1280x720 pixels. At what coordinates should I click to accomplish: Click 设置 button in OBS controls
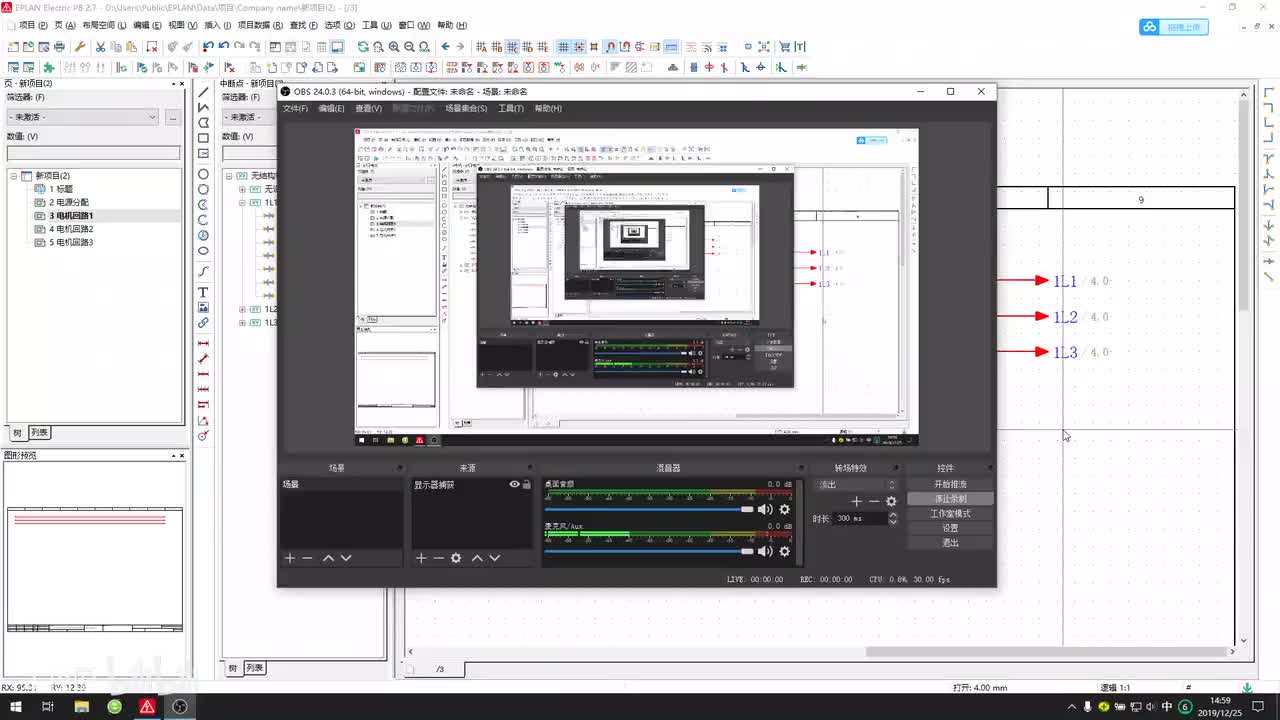coord(950,528)
